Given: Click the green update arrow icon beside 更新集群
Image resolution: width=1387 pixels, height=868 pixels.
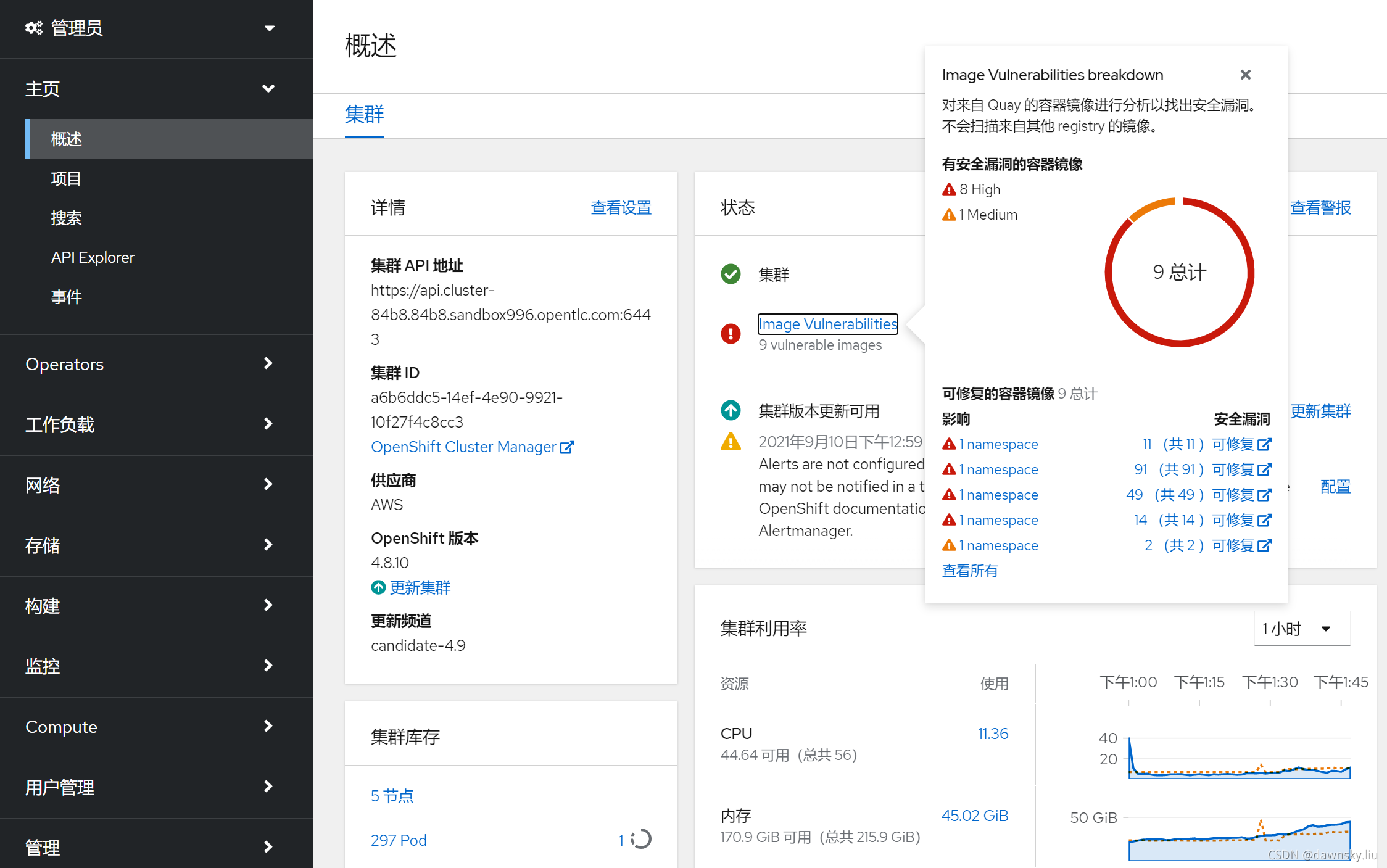Looking at the screenshot, I should (378, 587).
